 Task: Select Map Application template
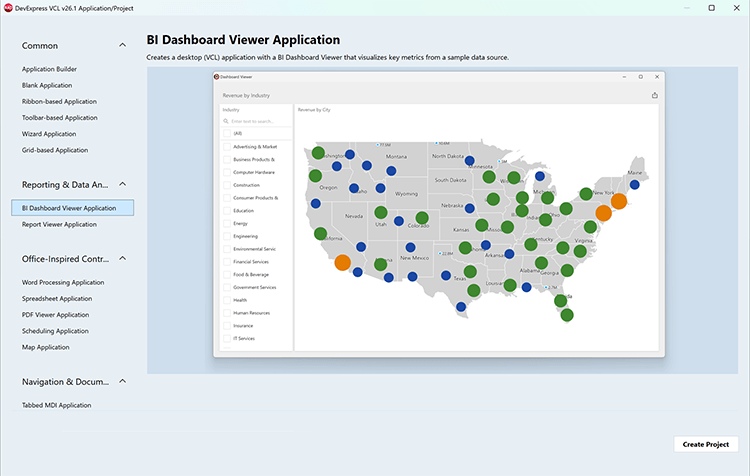click(45, 347)
